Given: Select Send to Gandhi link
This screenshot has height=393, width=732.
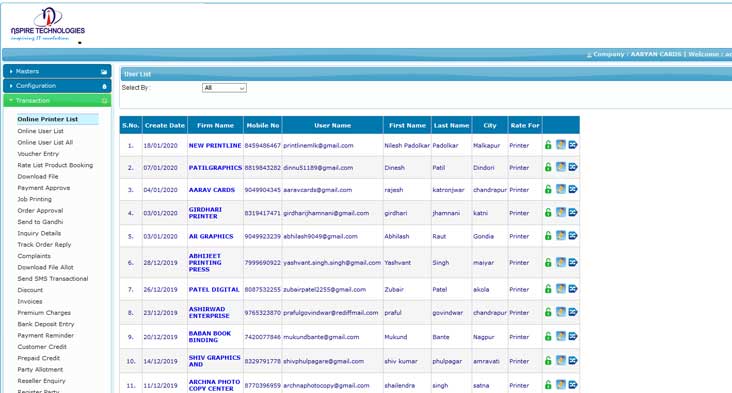Looking at the screenshot, I should tap(40, 222).
